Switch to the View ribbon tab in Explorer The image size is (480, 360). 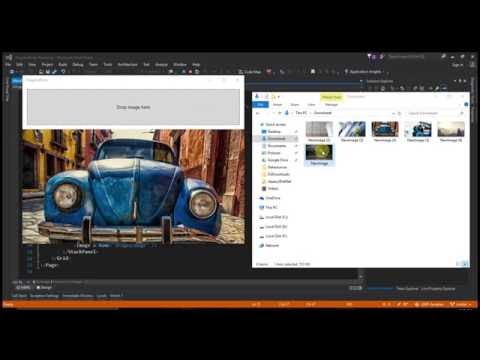[311, 104]
